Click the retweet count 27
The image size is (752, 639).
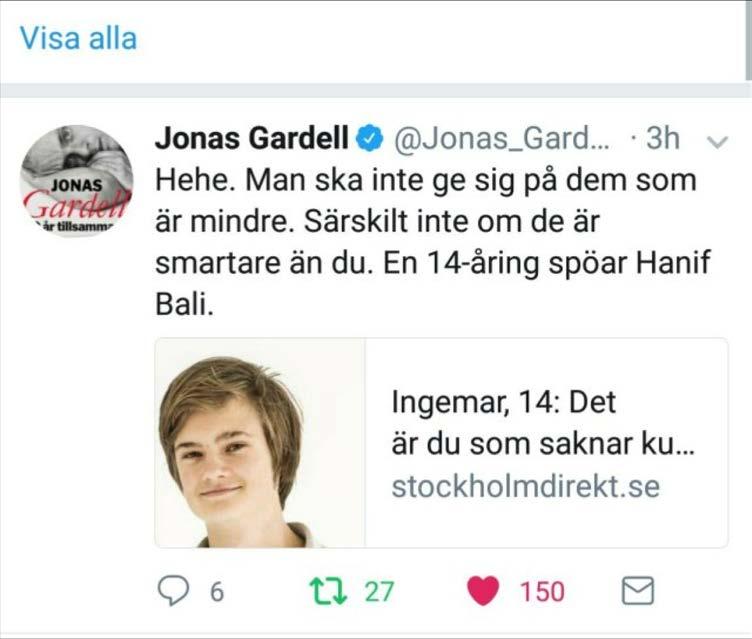pyautogui.click(x=379, y=592)
